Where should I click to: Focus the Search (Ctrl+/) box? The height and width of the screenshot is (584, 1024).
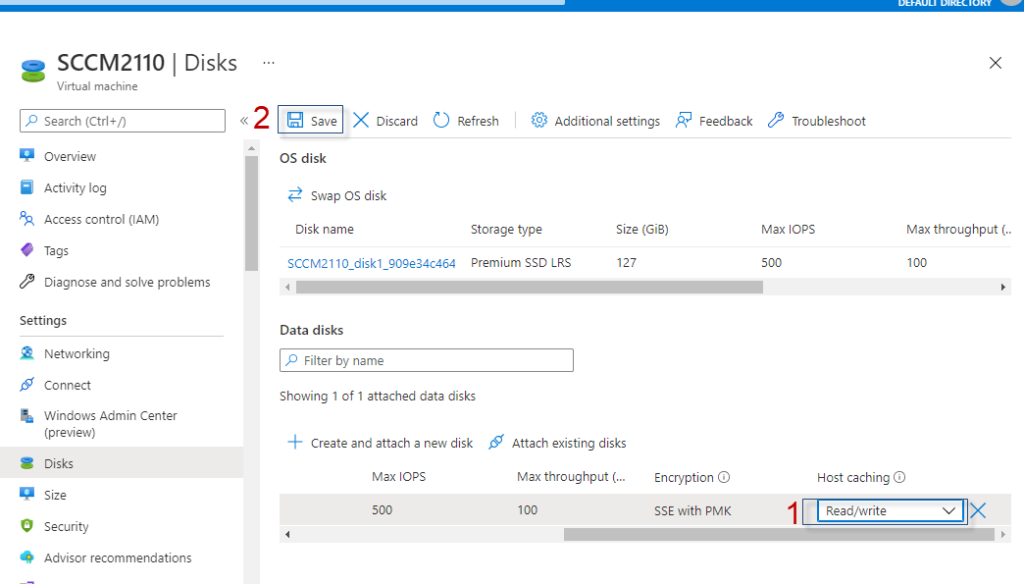pyautogui.click(x=123, y=121)
